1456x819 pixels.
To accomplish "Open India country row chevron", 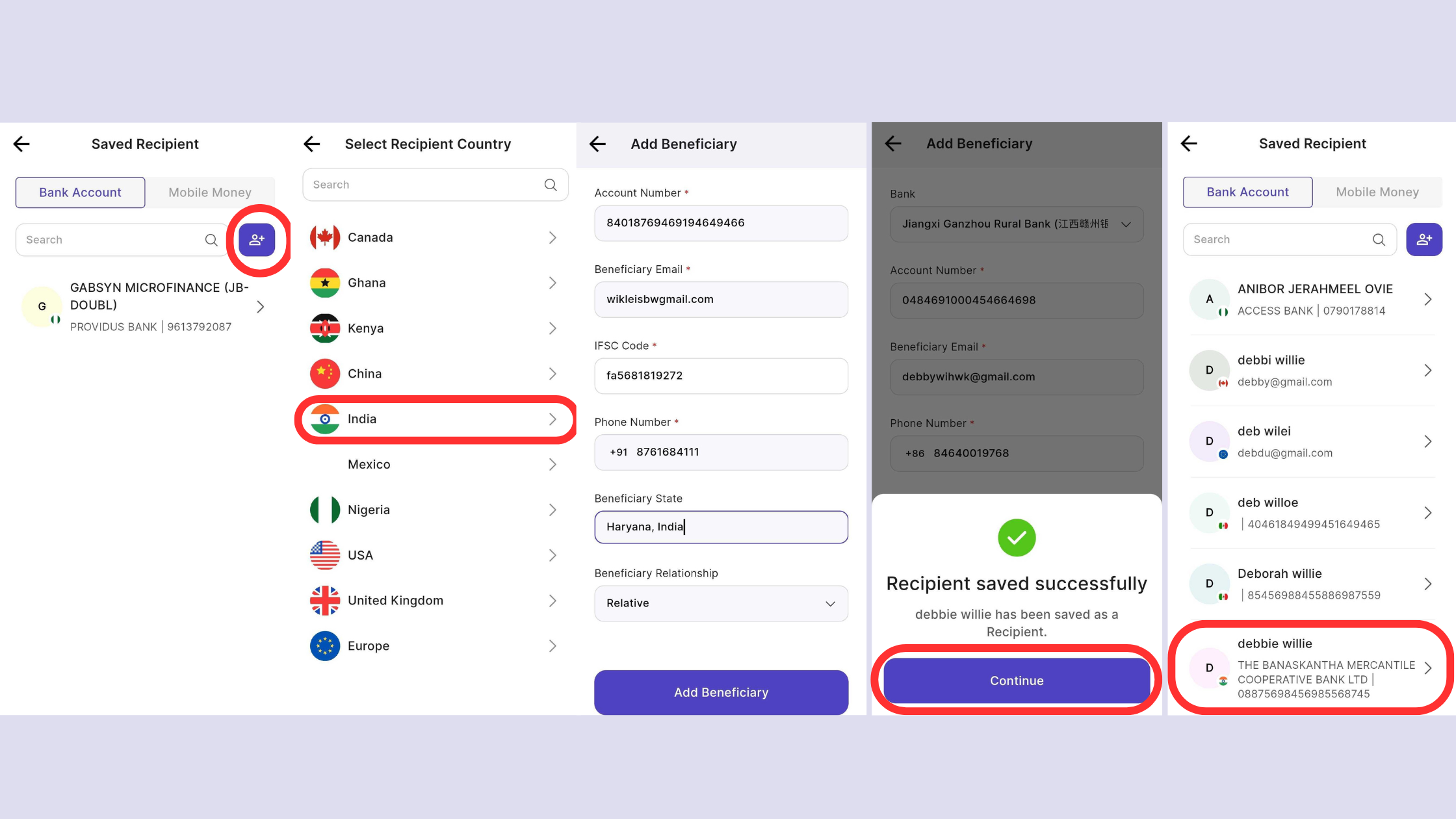I will [552, 419].
